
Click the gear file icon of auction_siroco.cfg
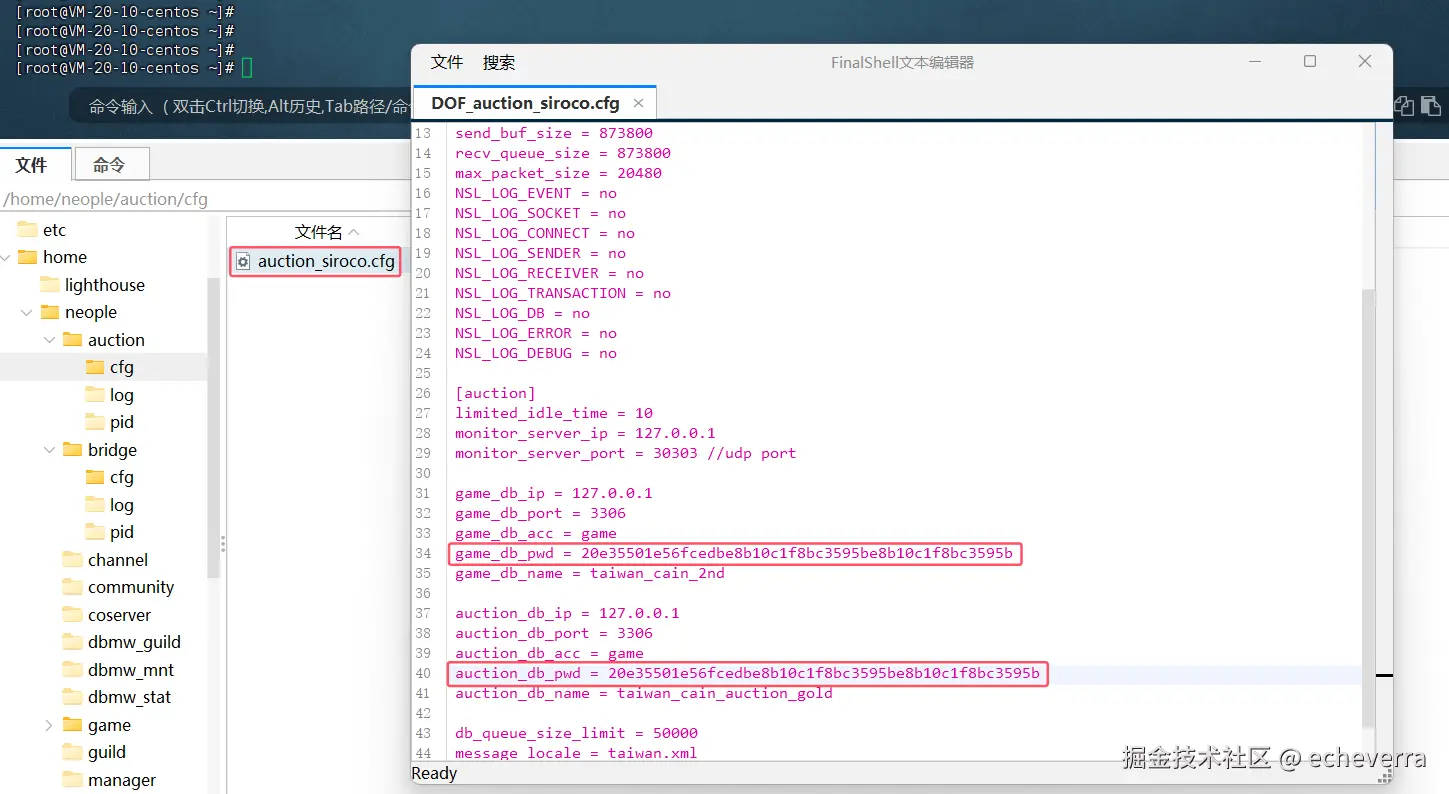[242, 262]
